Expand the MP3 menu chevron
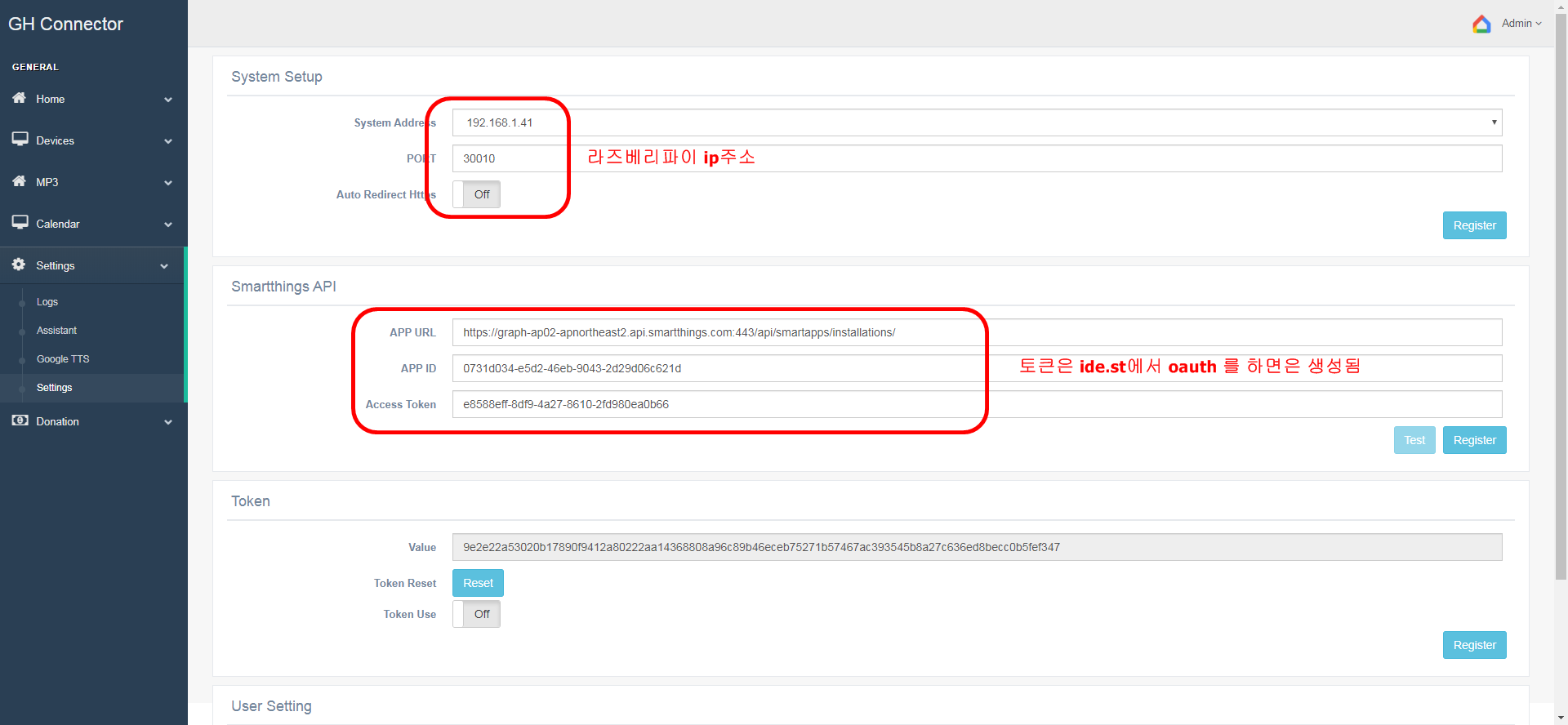Image resolution: width=1568 pixels, height=725 pixels. coord(168,183)
